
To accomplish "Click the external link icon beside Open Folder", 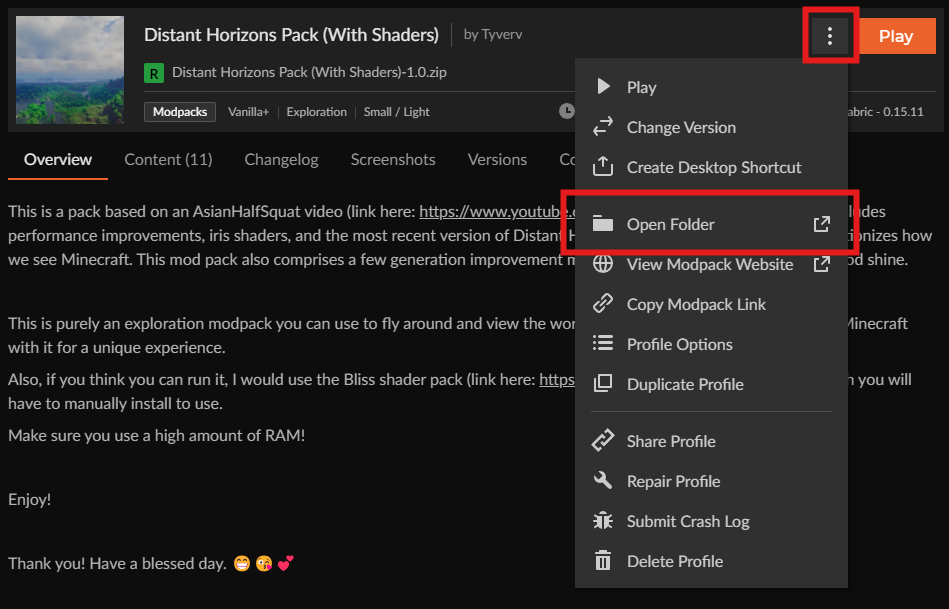I will [x=821, y=224].
